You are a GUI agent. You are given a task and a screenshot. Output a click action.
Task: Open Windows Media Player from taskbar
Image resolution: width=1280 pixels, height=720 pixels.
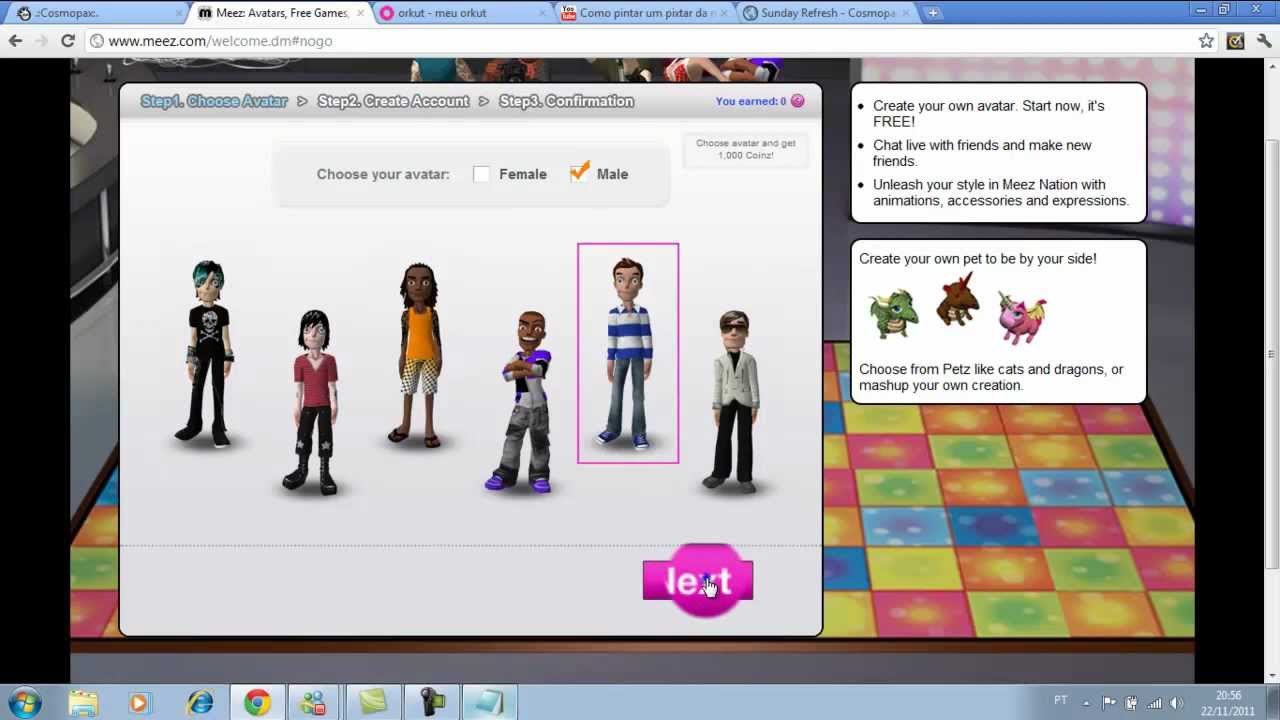pyautogui.click(x=139, y=703)
